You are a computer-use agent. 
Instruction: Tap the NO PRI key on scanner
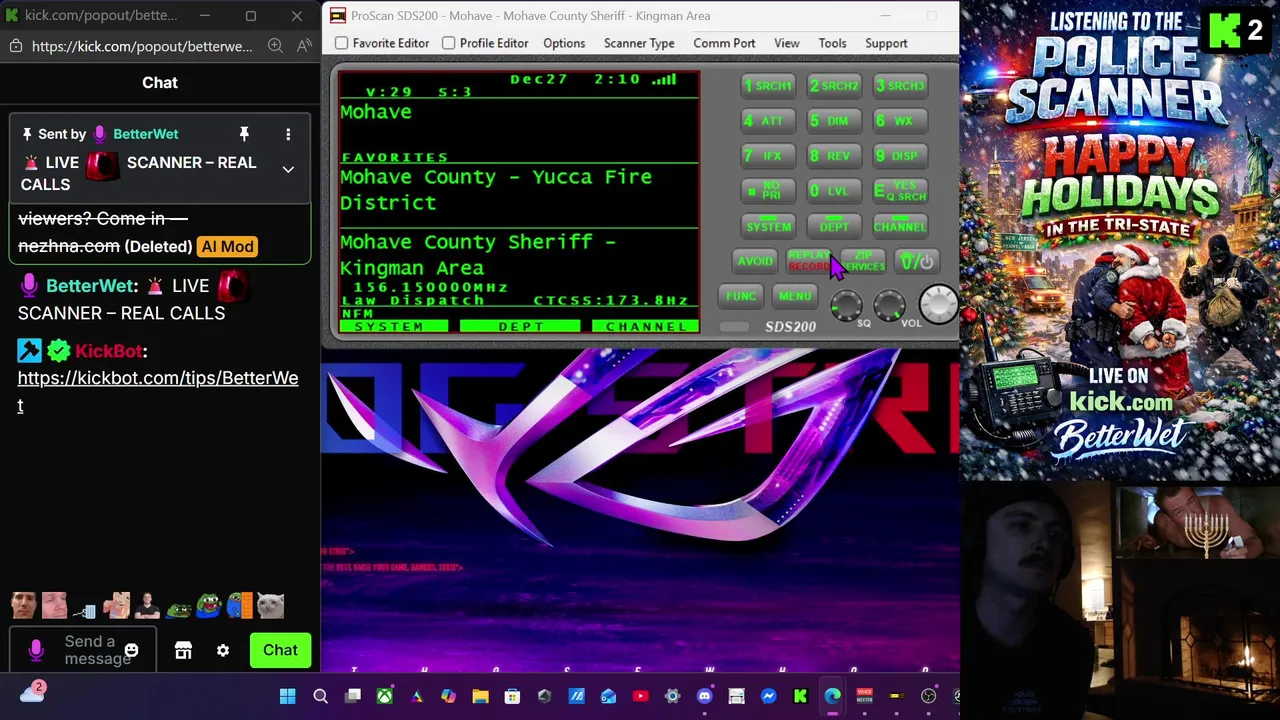pyautogui.click(x=768, y=191)
